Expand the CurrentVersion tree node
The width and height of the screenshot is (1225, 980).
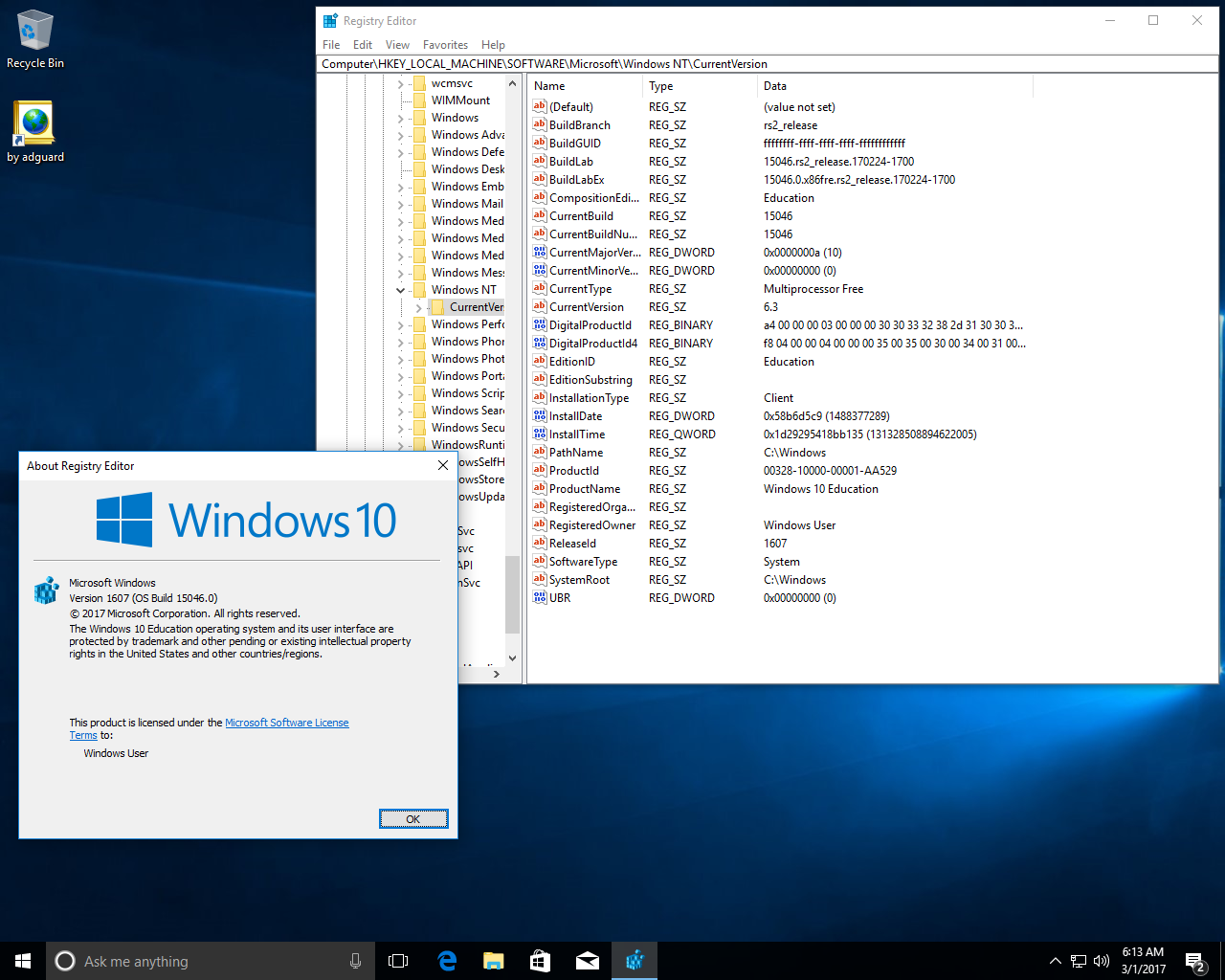[418, 307]
